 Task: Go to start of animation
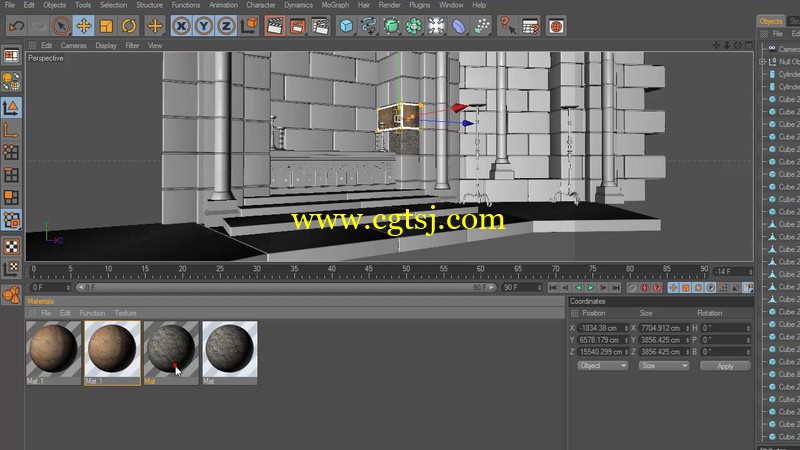tap(553, 288)
